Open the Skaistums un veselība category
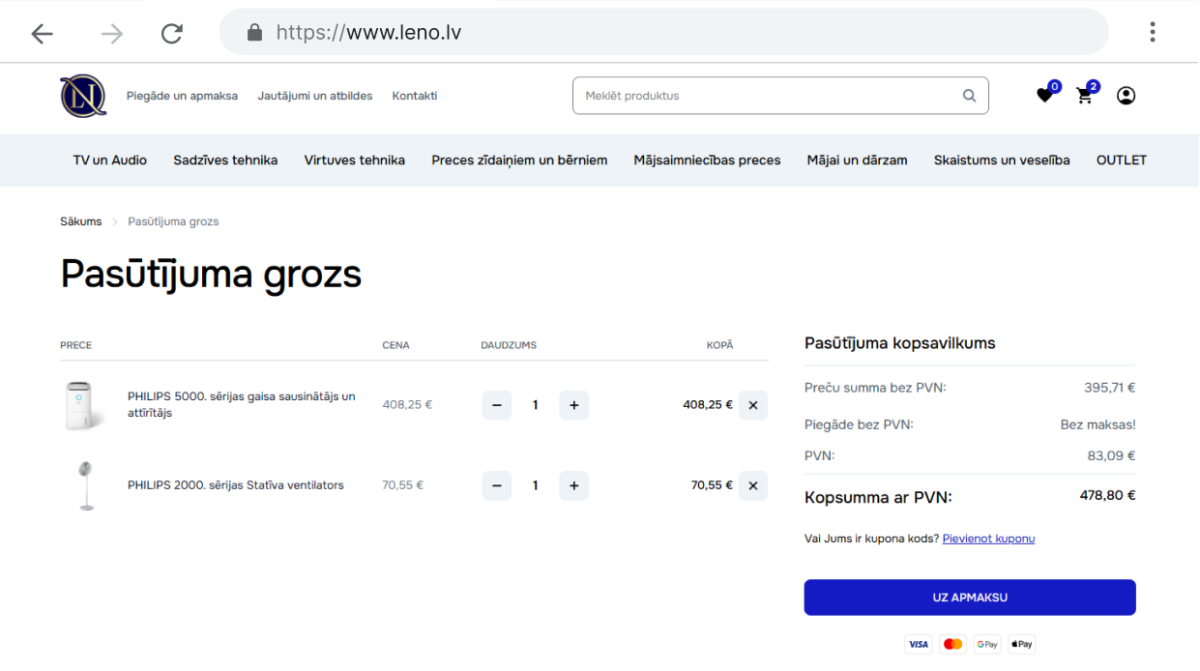 pyautogui.click(x=1002, y=160)
